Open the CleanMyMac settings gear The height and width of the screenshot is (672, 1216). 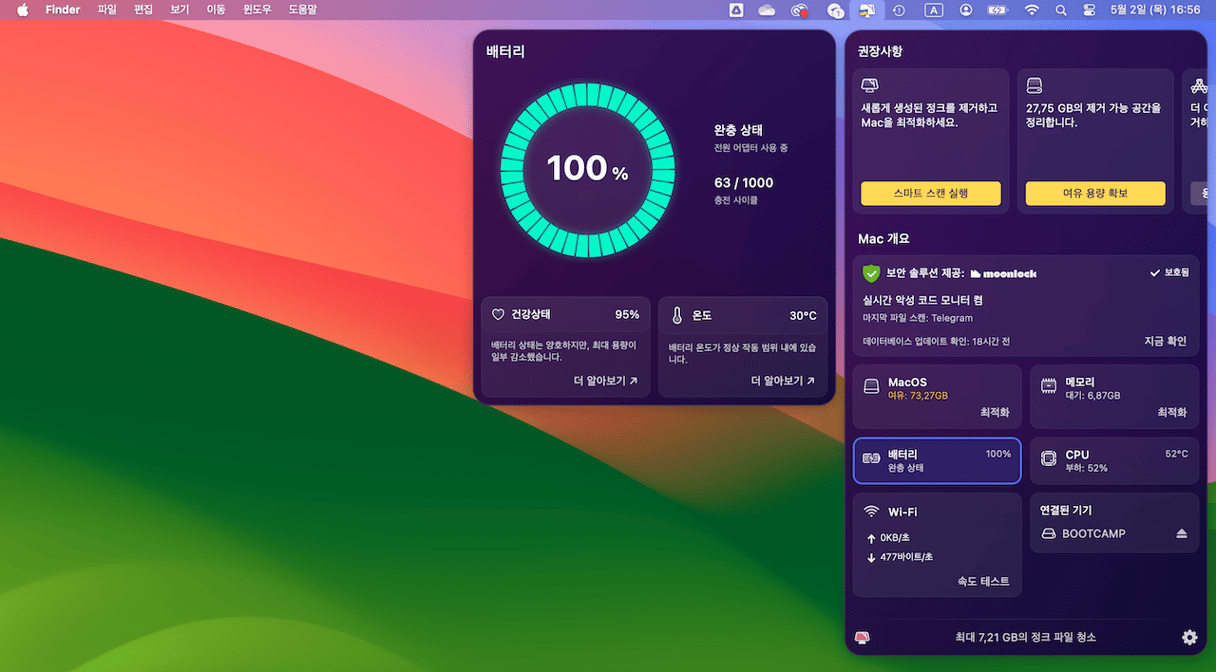(x=1189, y=637)
